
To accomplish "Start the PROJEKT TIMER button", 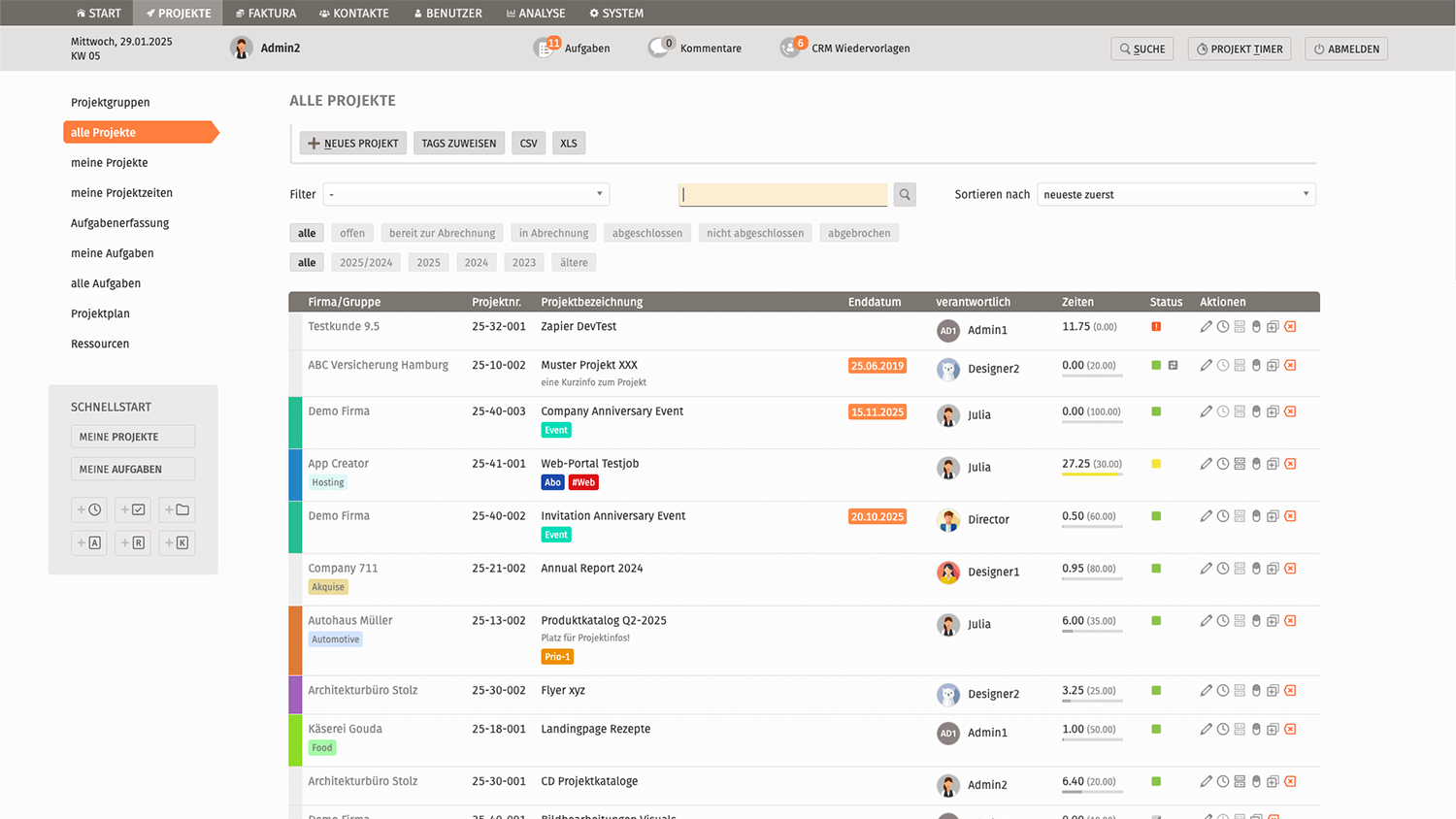I will (1240, 49).
